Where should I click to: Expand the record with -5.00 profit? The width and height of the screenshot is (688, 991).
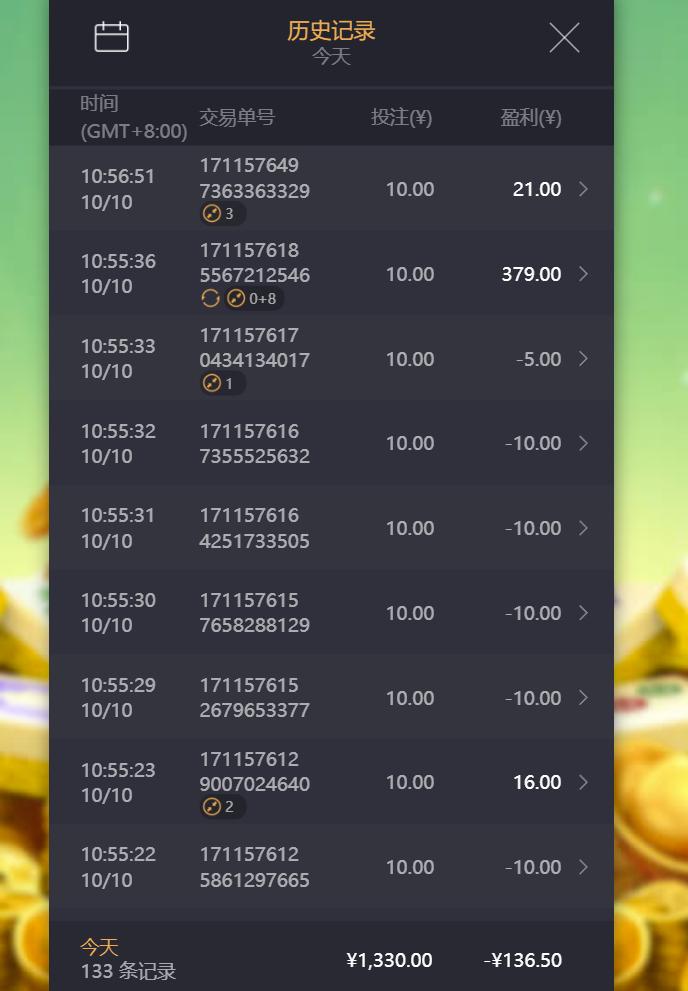coord(584,359)
